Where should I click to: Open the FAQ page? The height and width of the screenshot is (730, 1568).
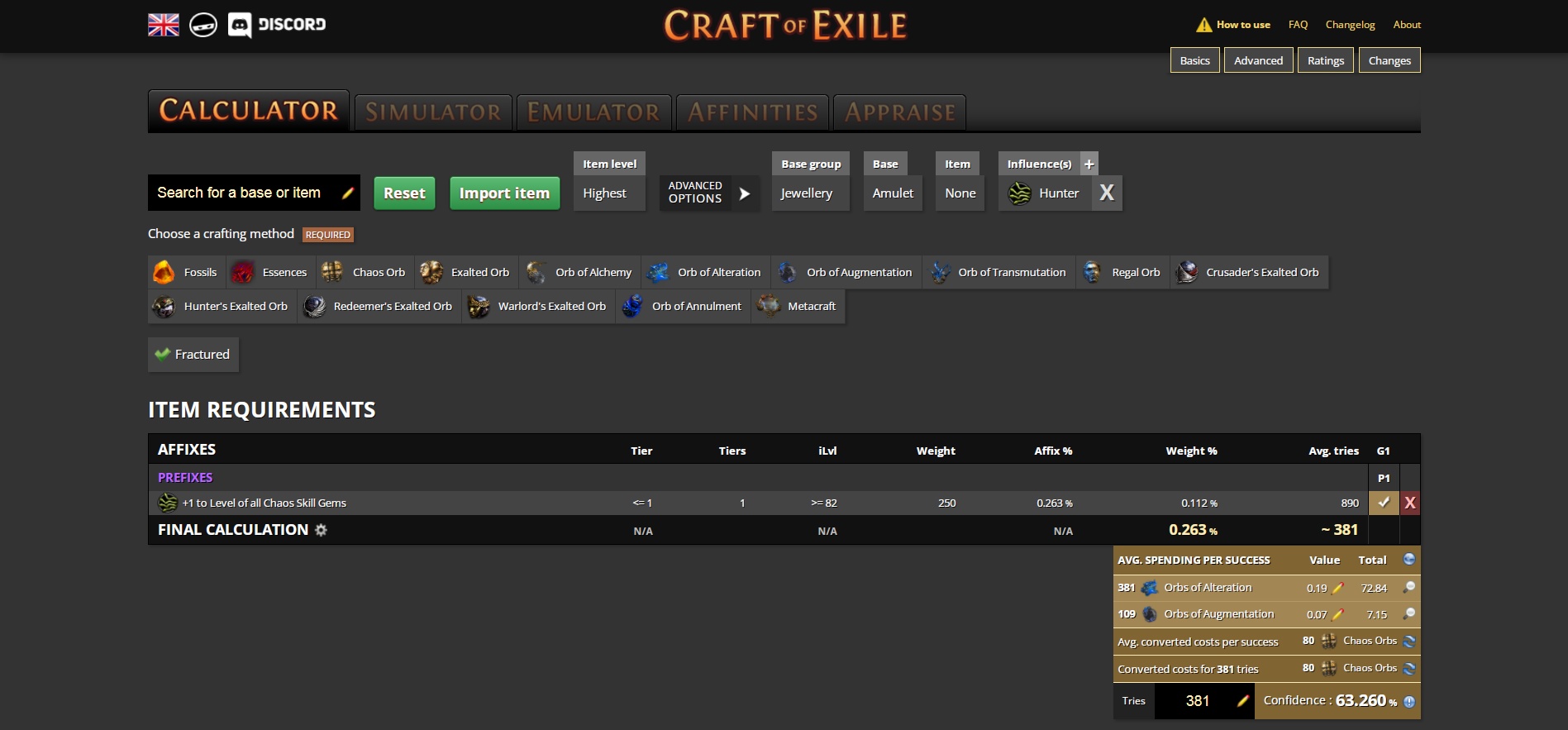click(1298, 25)
